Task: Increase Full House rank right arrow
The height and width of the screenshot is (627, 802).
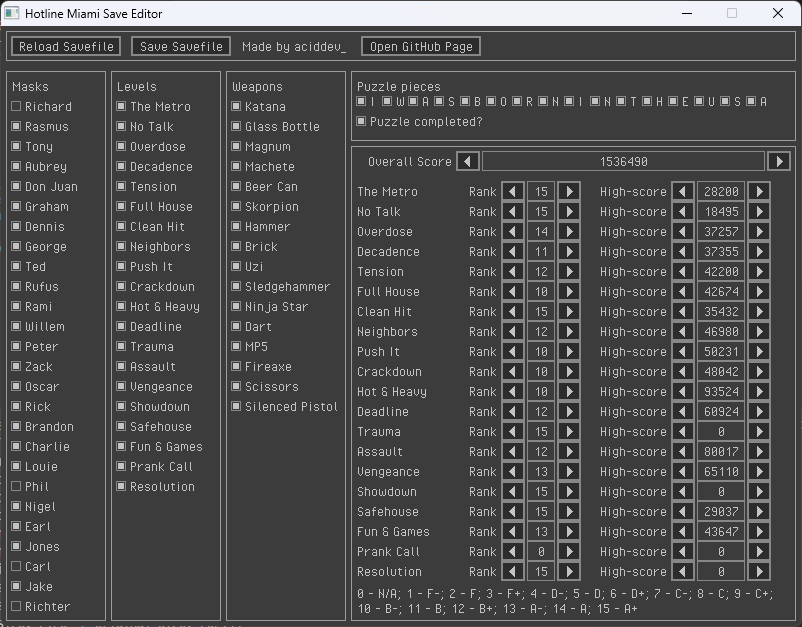Action: tap(569, 292)
